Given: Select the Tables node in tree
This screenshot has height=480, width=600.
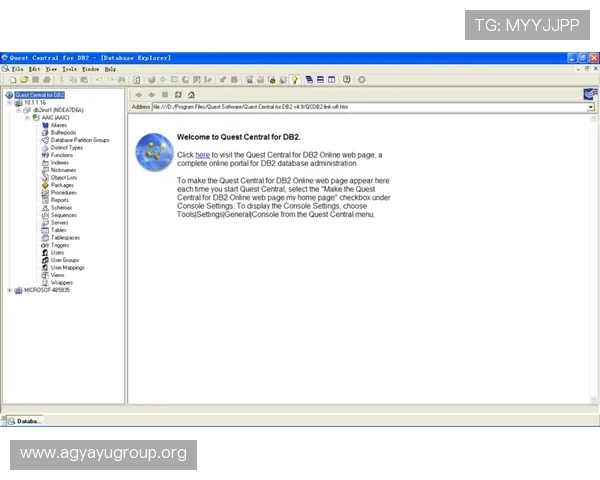Looking at the screenshot, I should point(59,229).
